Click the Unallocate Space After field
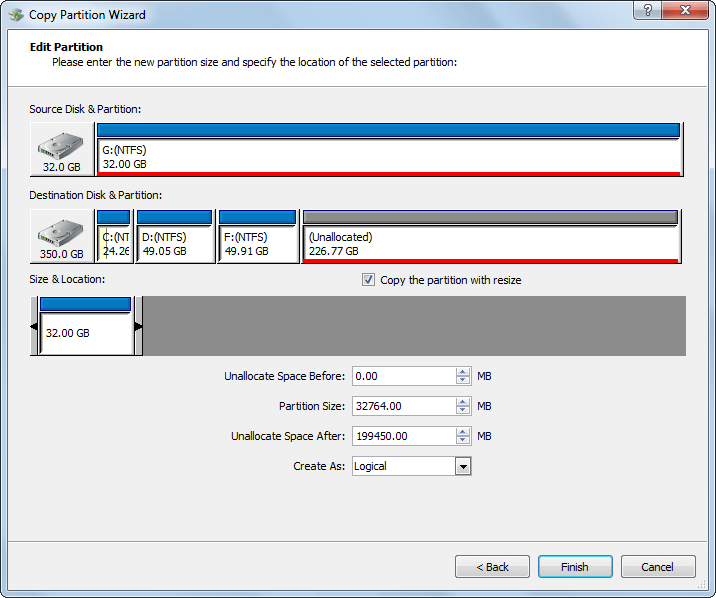 tap(404, 436)
